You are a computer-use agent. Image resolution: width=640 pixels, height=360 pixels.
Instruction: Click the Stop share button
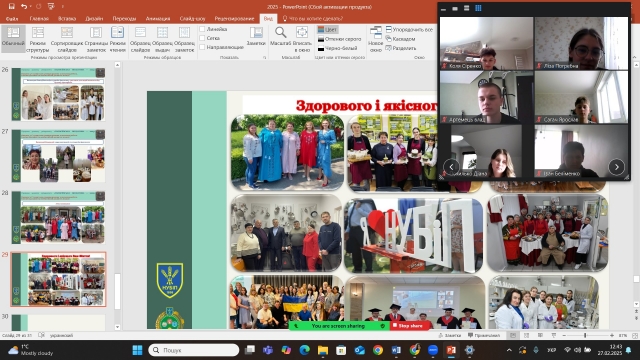pyautogui.click(x=410, y=326)
